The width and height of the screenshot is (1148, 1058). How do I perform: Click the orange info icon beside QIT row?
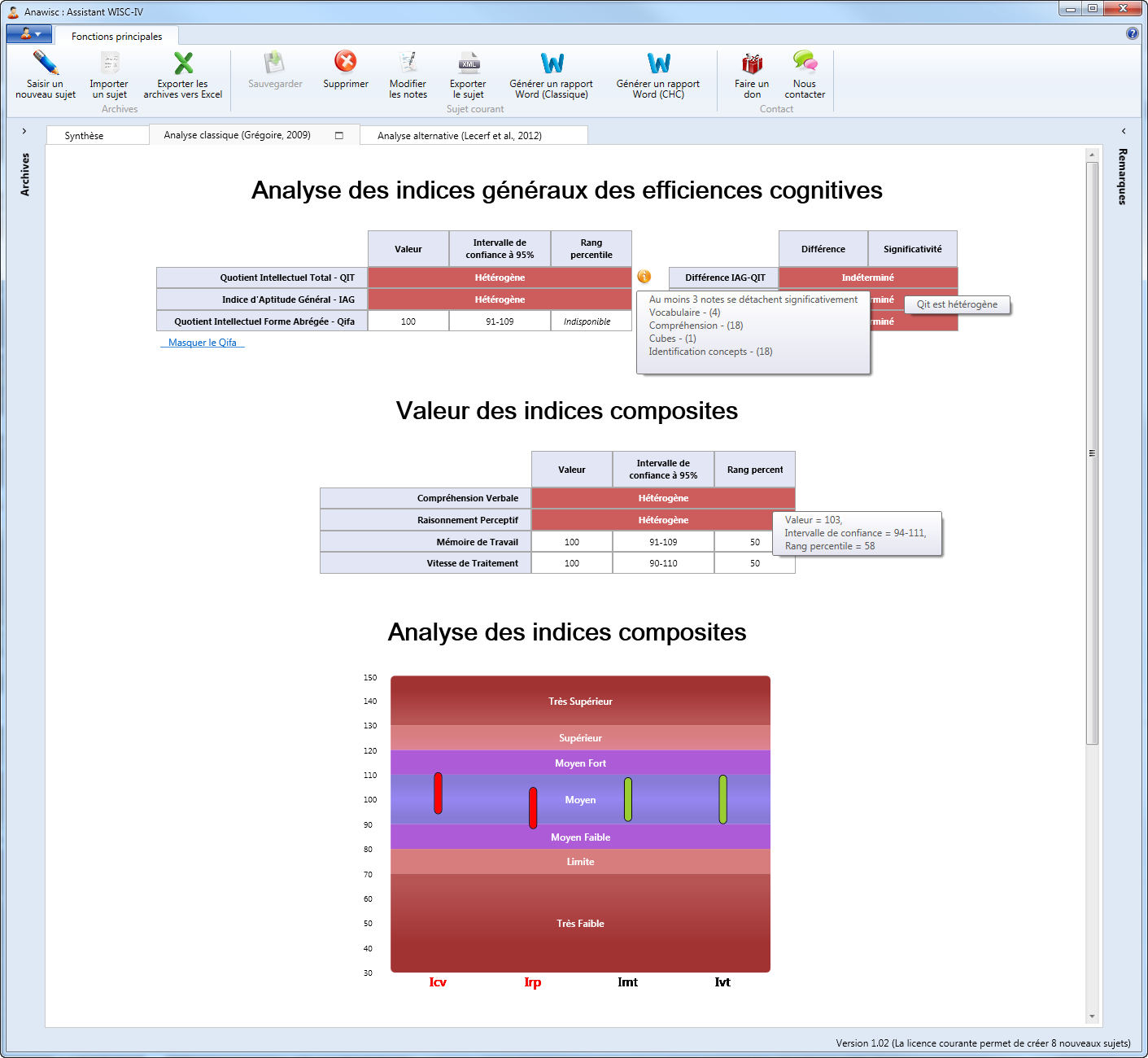644,277
